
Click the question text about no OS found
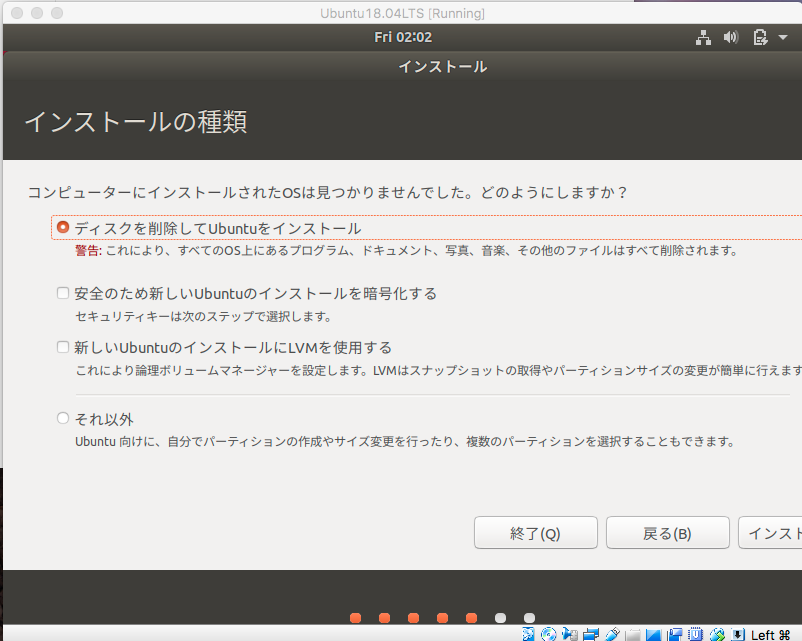pyautogui.click(x=327, y=193)
